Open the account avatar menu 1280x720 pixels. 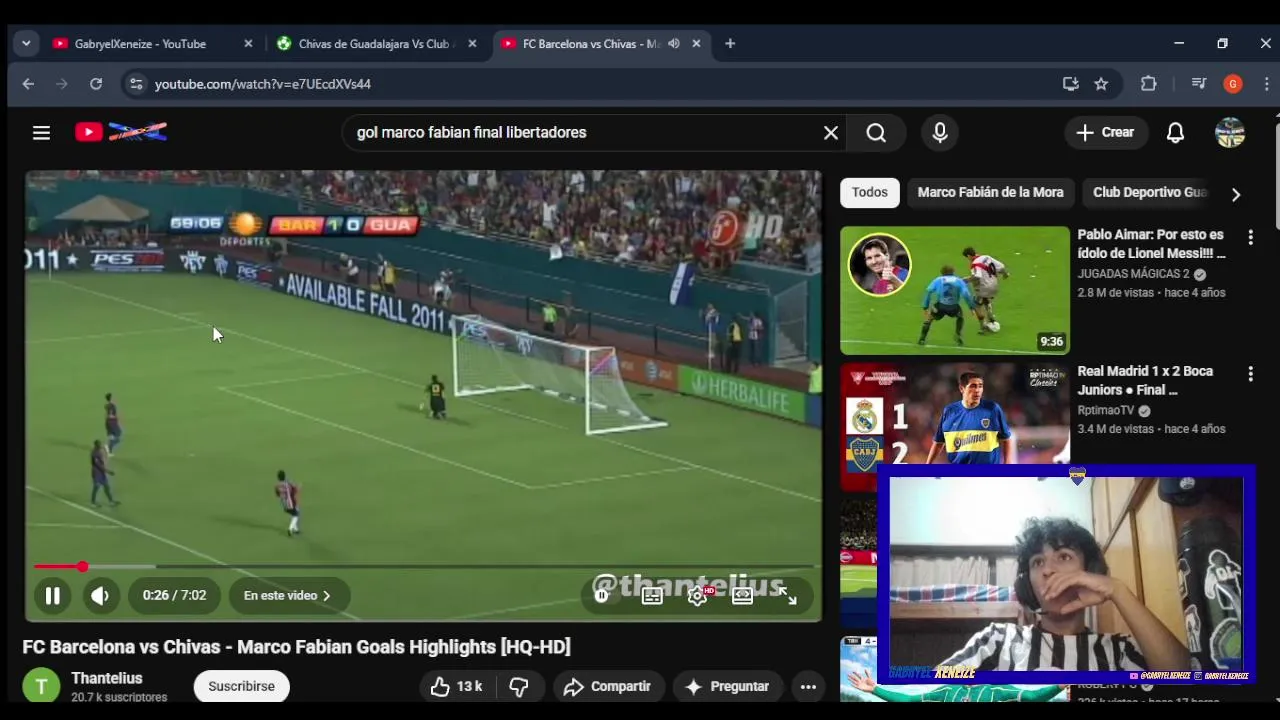click(x=1230, y=132)
